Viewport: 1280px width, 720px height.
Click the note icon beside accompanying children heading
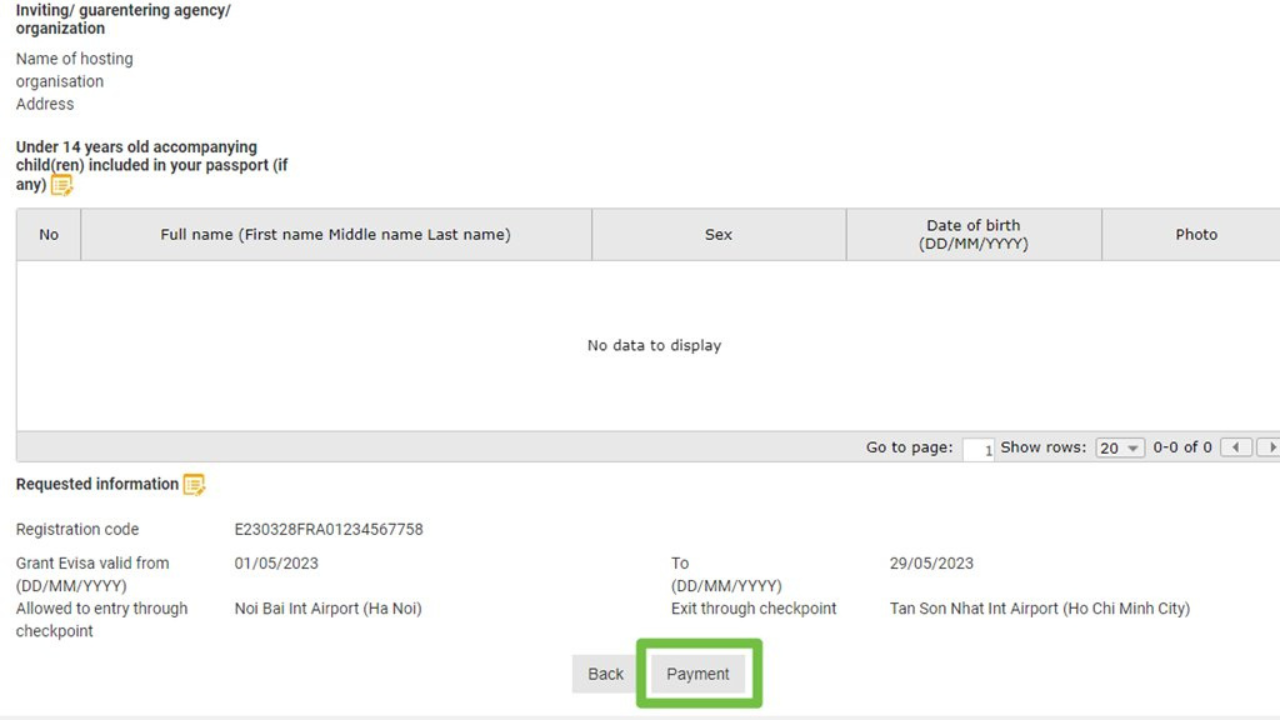(x=62, y=185)
